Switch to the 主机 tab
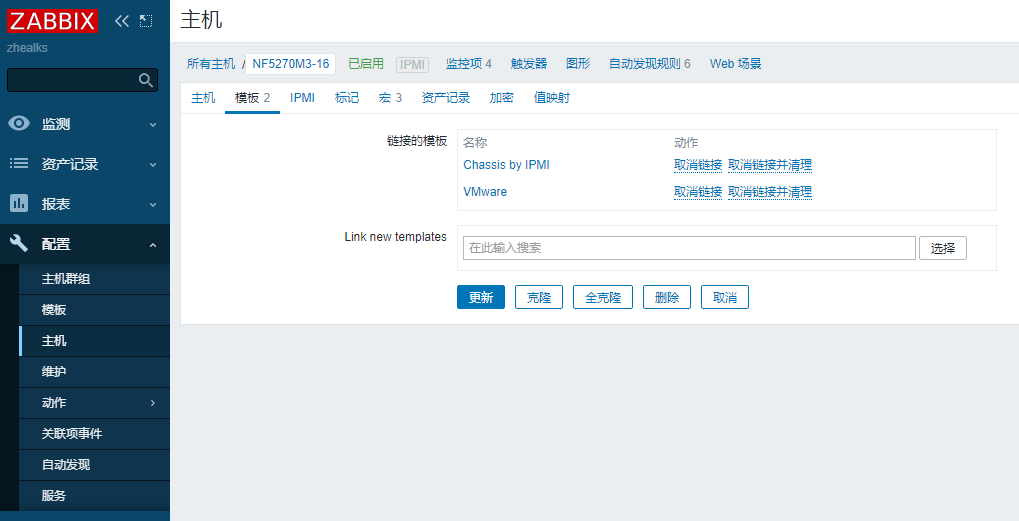The height and width of the screenshot is (521, 1019). tap(203, 98)
